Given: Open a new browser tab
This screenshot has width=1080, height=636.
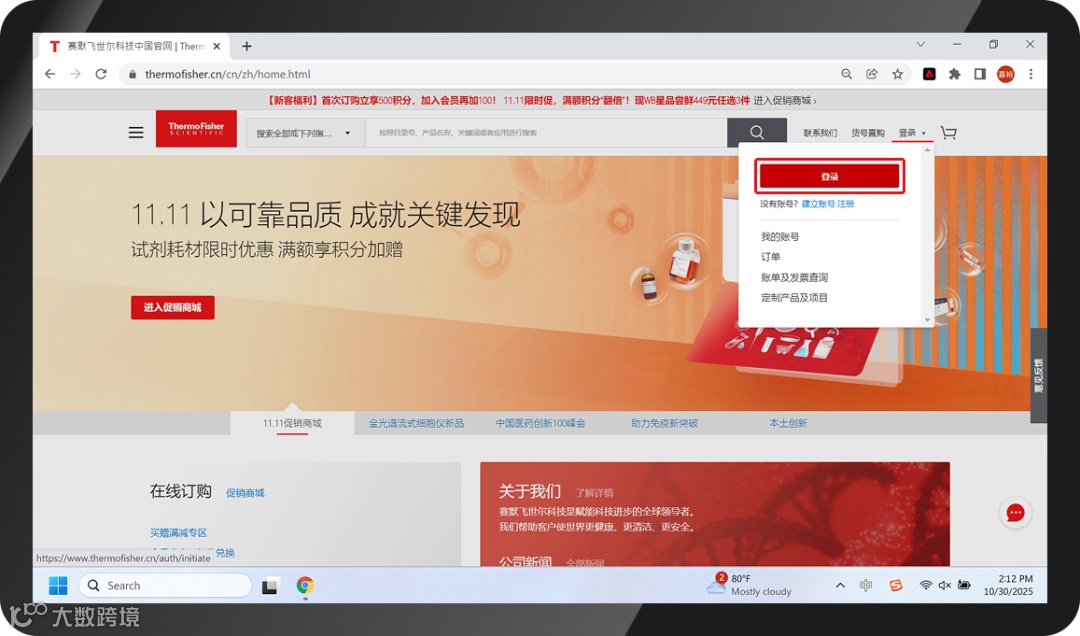Looking at the screenshot, I should coord(247,46).
